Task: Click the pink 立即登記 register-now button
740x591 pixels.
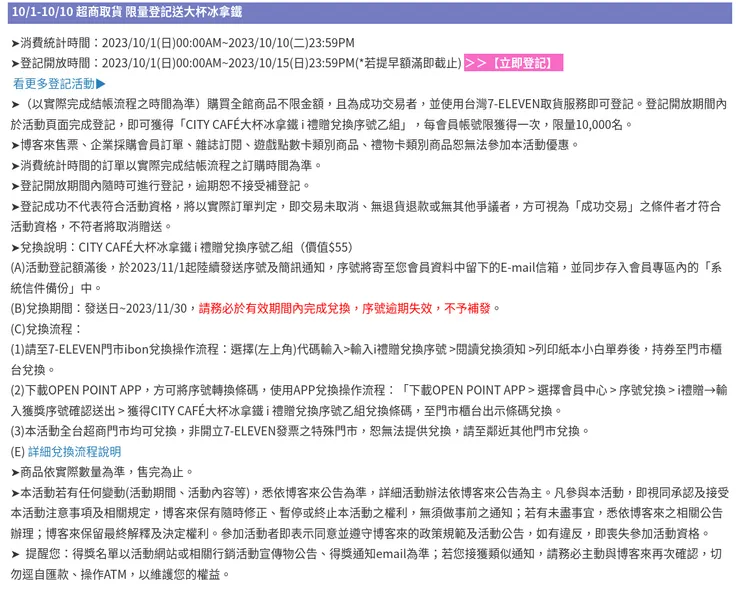Action: click(513, 63)
